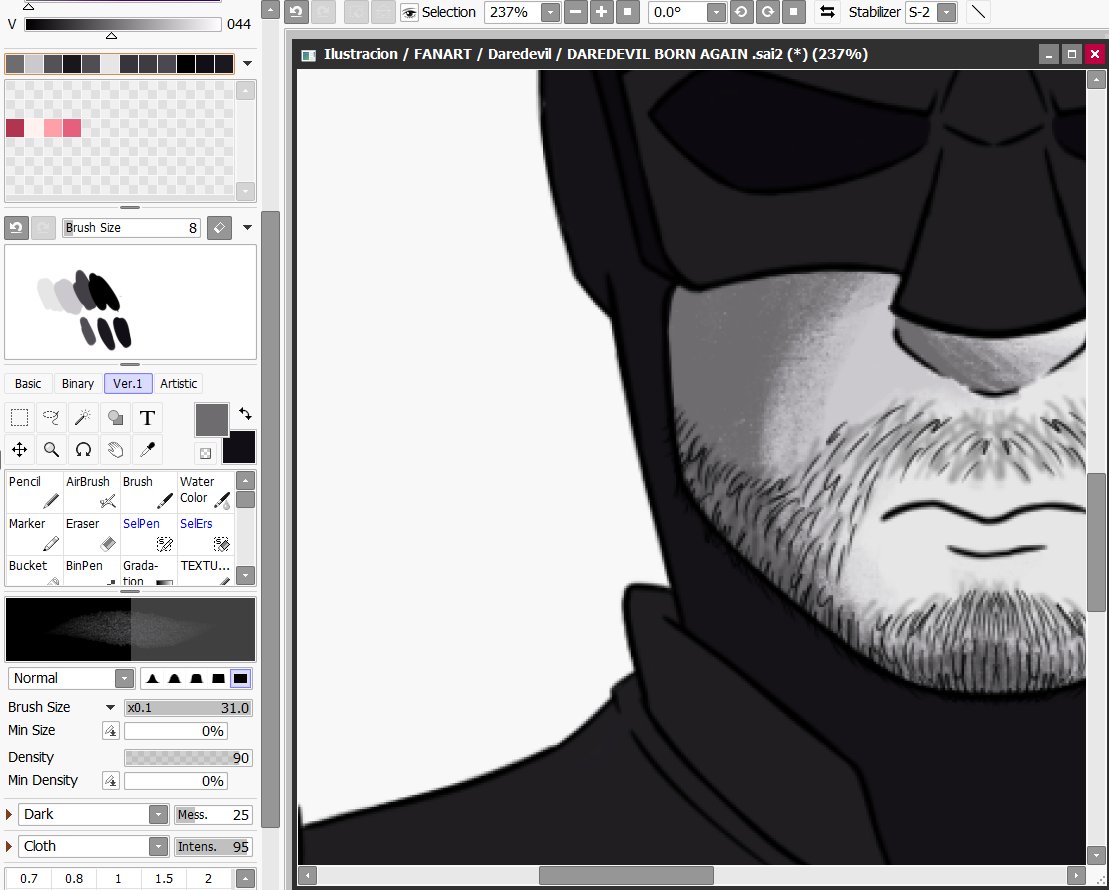Screen dimensions: 1109x890
Task: Select the eyedropper color picker tool
Action: [147, 449]
